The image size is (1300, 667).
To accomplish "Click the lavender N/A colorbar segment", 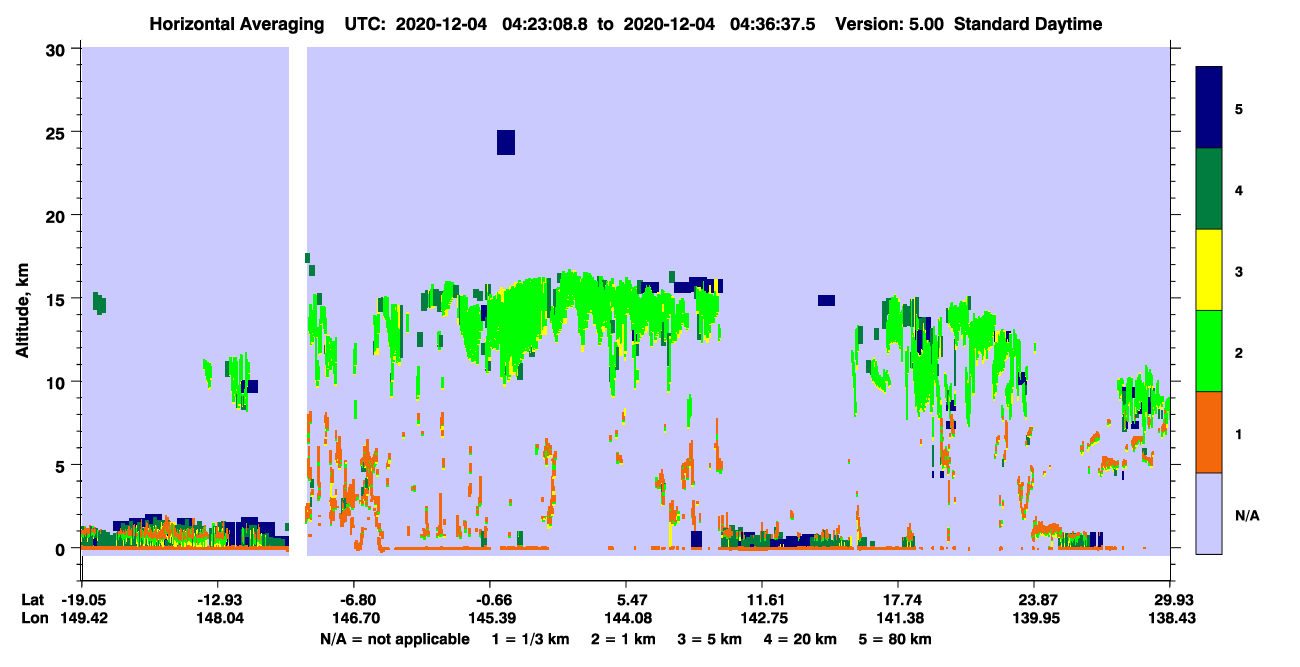I will (1209, 512).
